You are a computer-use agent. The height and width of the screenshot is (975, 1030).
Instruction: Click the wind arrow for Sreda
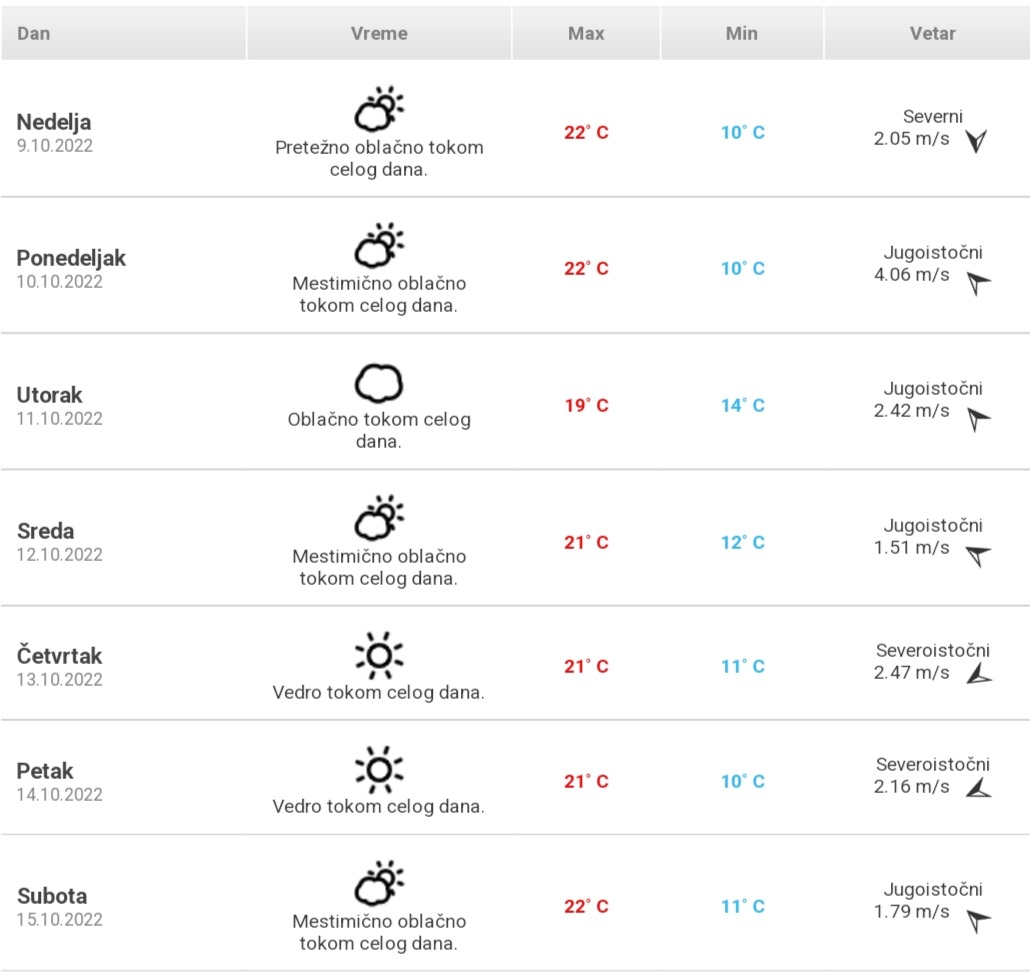(978, 556)
